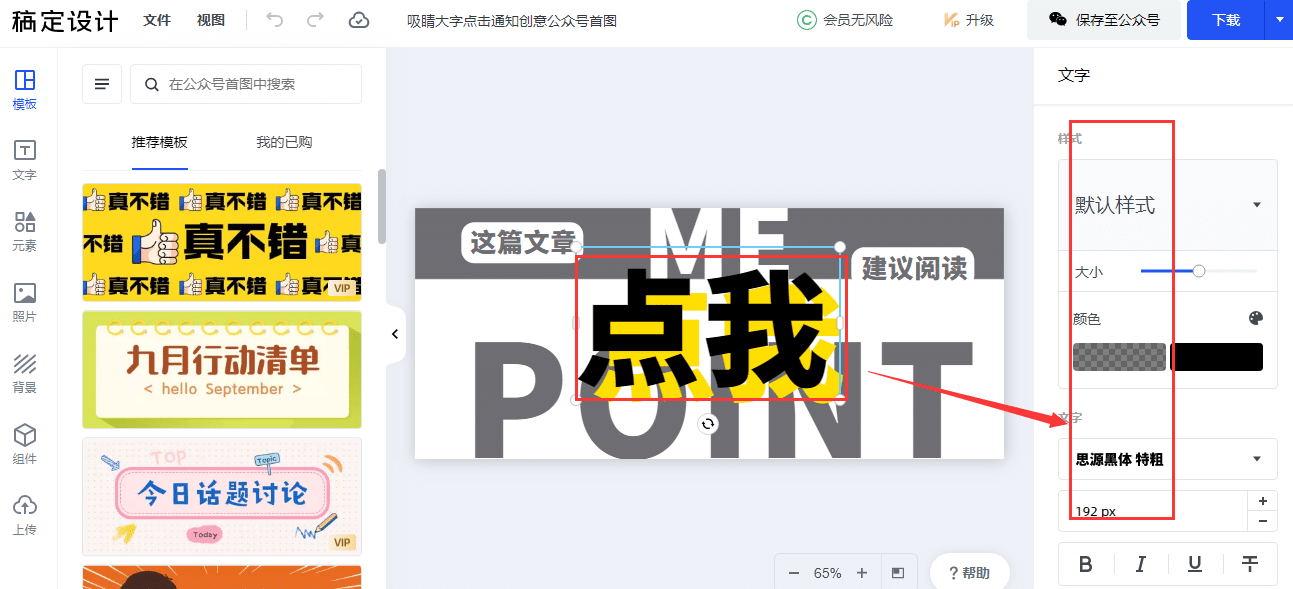This screenshot has height=589, width=1293.
Task: Select the 建议阅读 text on canvas
Action: point(914,267)
